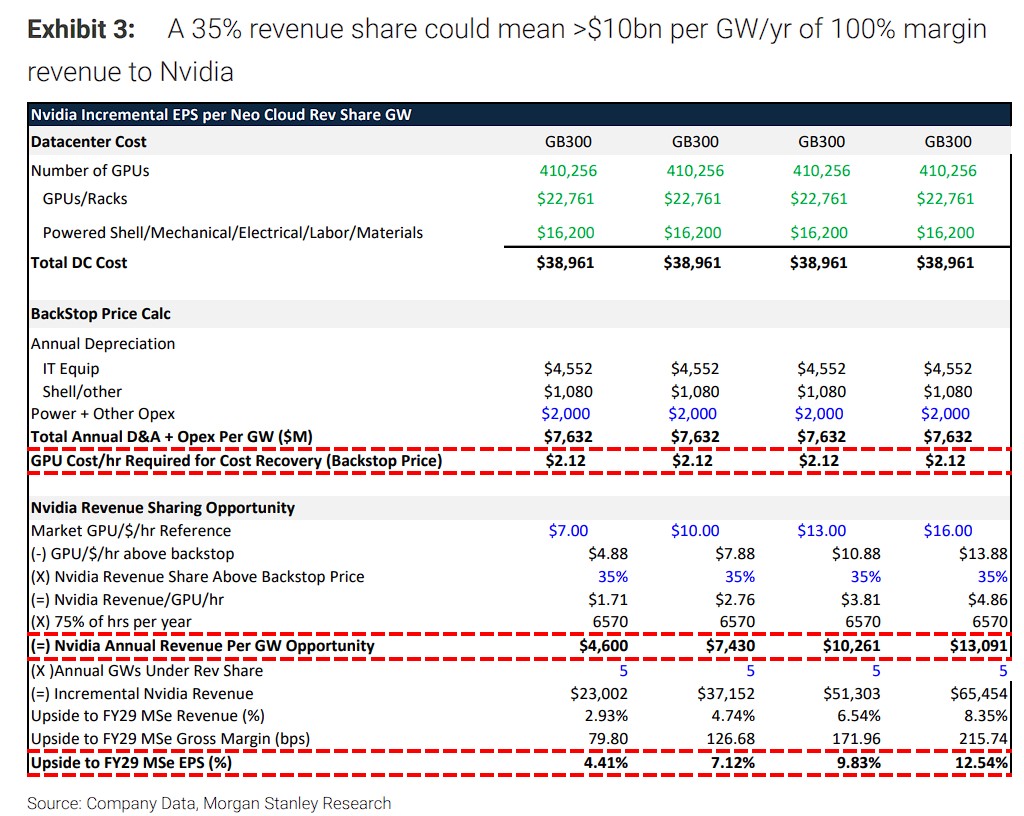Select the 'Power + Other Opex' row label
This screenshot has width=1024, height=816.
click(x=103, y=414)
